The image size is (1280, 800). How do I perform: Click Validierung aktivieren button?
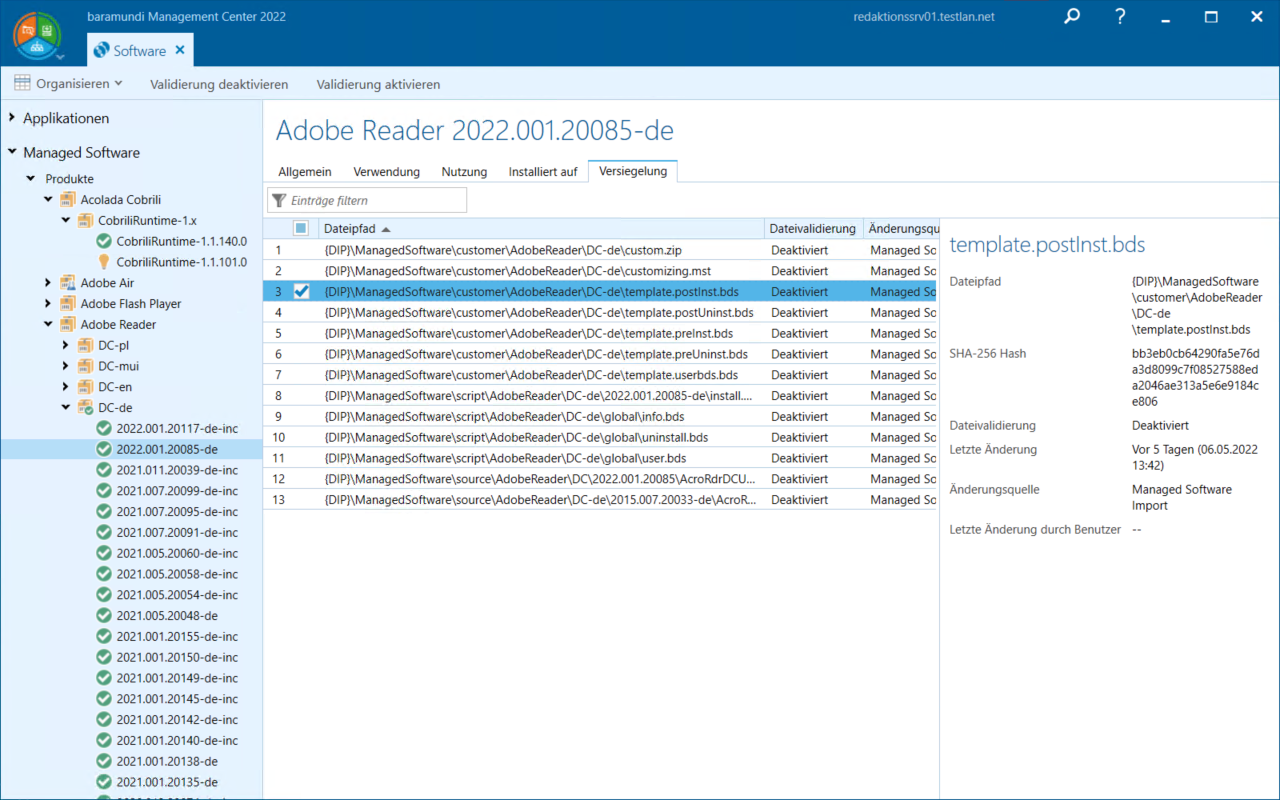tap(378, 84)
